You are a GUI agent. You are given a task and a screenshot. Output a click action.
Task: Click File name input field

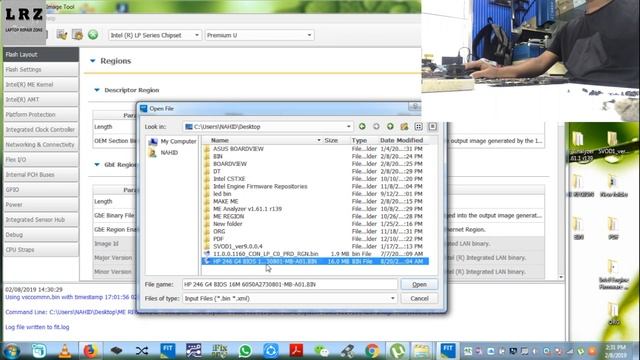(x=290, y=284)
